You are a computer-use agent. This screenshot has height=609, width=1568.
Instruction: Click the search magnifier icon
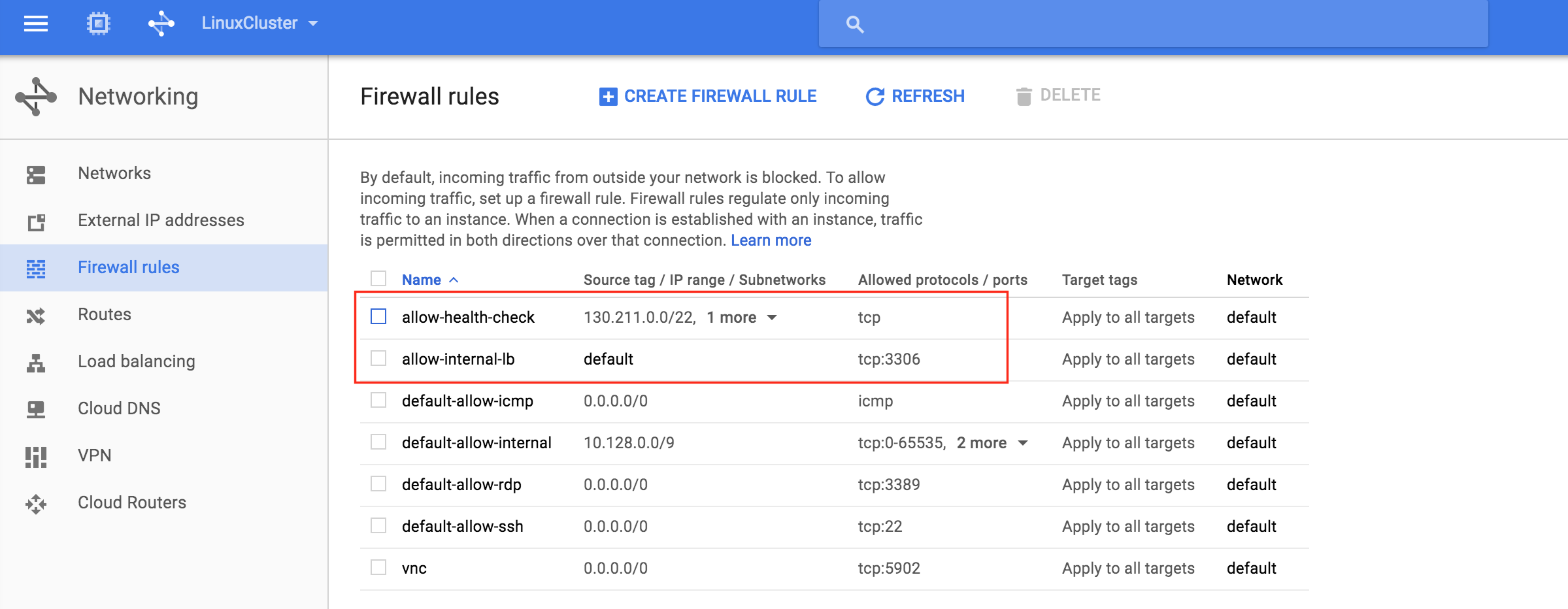pos(855,25)
